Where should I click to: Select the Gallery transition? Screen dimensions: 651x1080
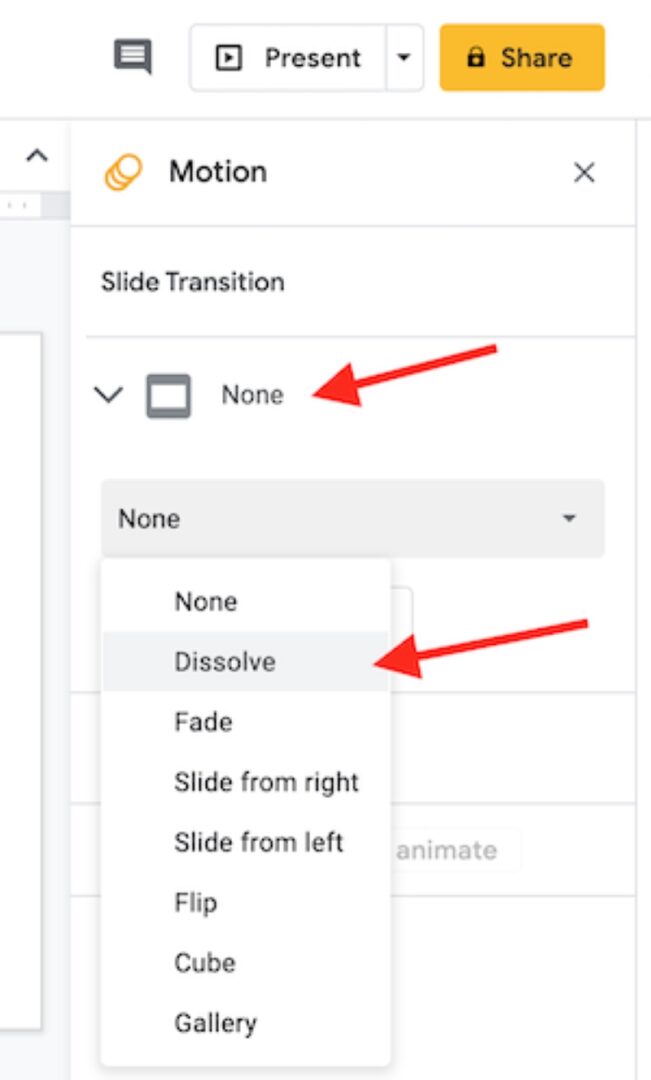215,1022
